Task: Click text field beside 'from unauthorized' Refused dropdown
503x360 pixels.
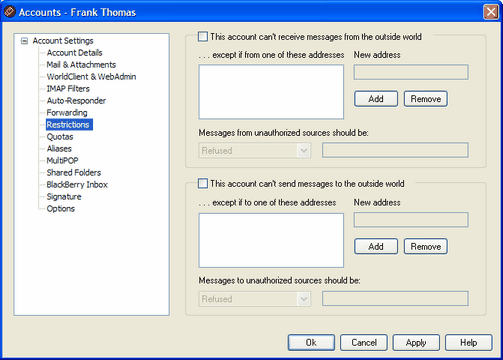Action: [x=395, y=151]
